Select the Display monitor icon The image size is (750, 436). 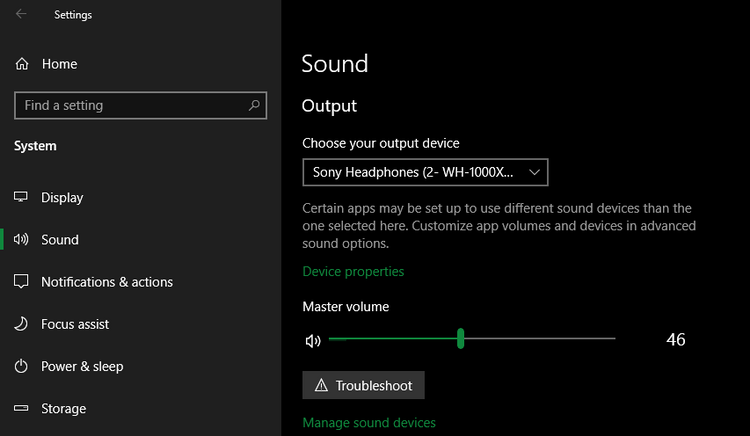[21, 197]
